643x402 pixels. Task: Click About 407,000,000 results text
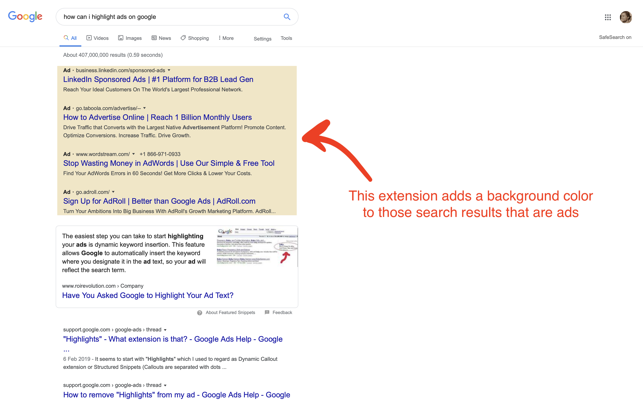tap(113, 55)
